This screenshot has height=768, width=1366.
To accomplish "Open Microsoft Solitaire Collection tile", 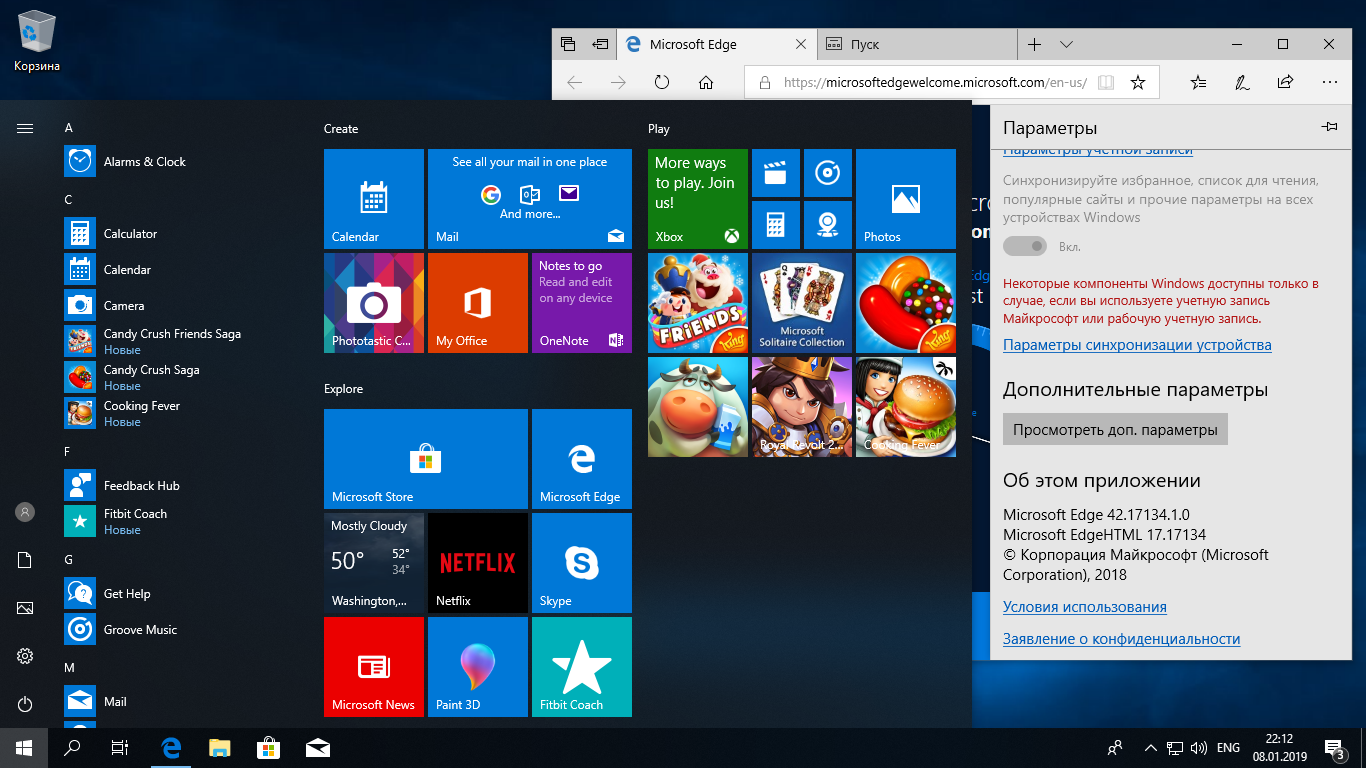I will pos(802,303).
